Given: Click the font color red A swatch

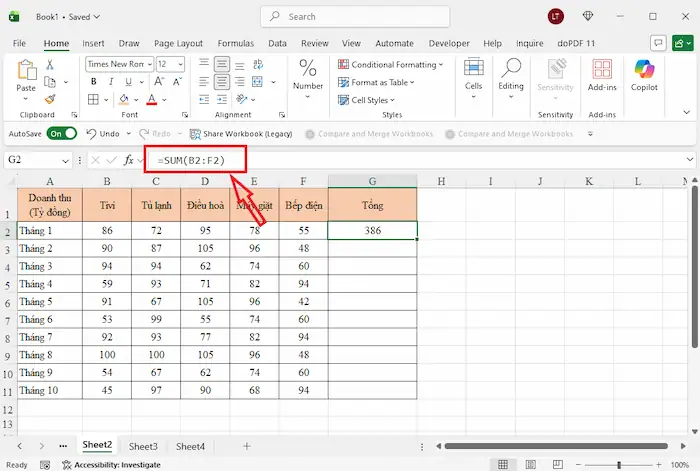Looking at the screenshot, I should pos(153,99).
